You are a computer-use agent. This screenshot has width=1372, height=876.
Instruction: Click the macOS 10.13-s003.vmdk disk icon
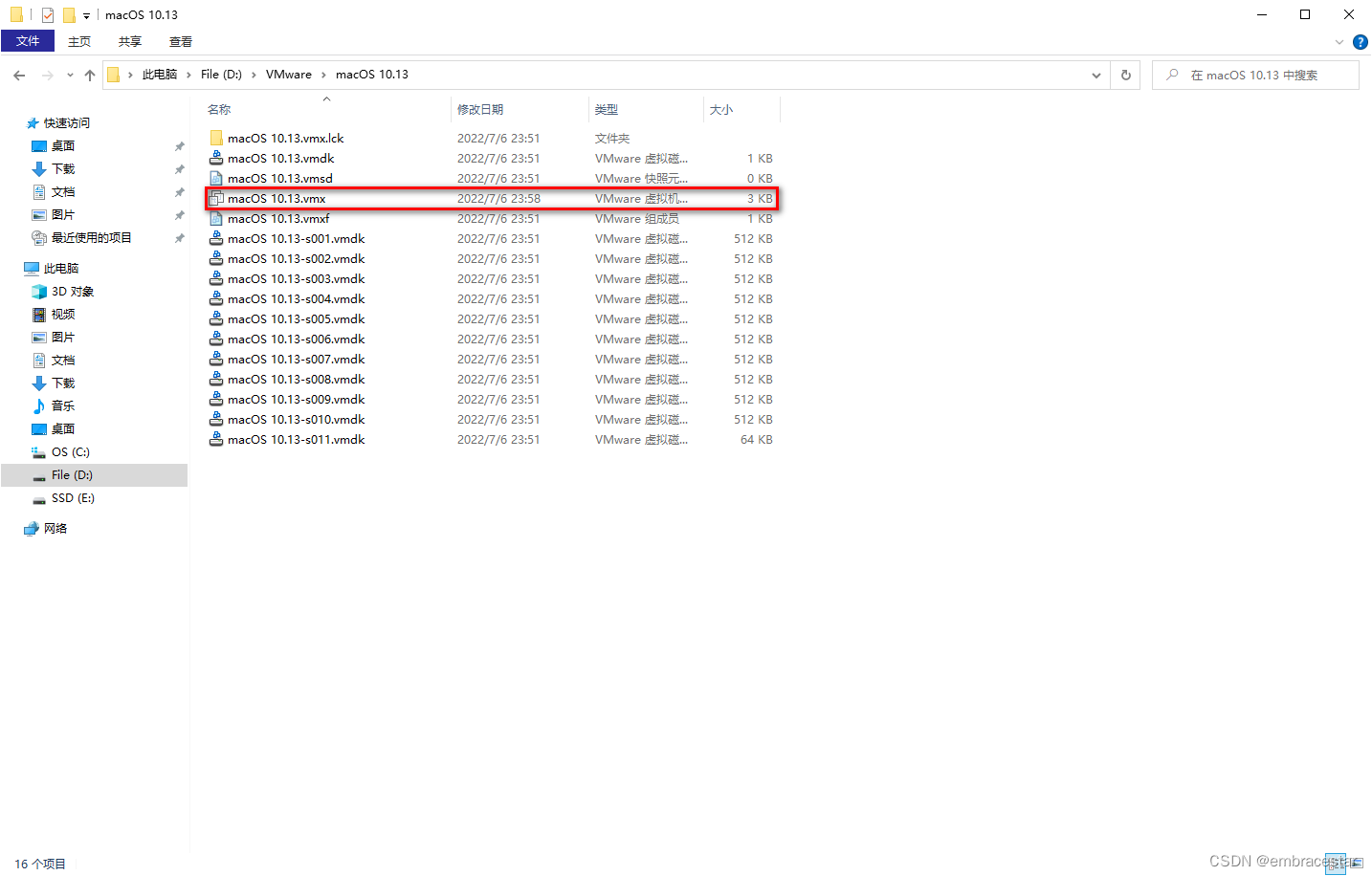pyautogui.click(x=216, y=279)
